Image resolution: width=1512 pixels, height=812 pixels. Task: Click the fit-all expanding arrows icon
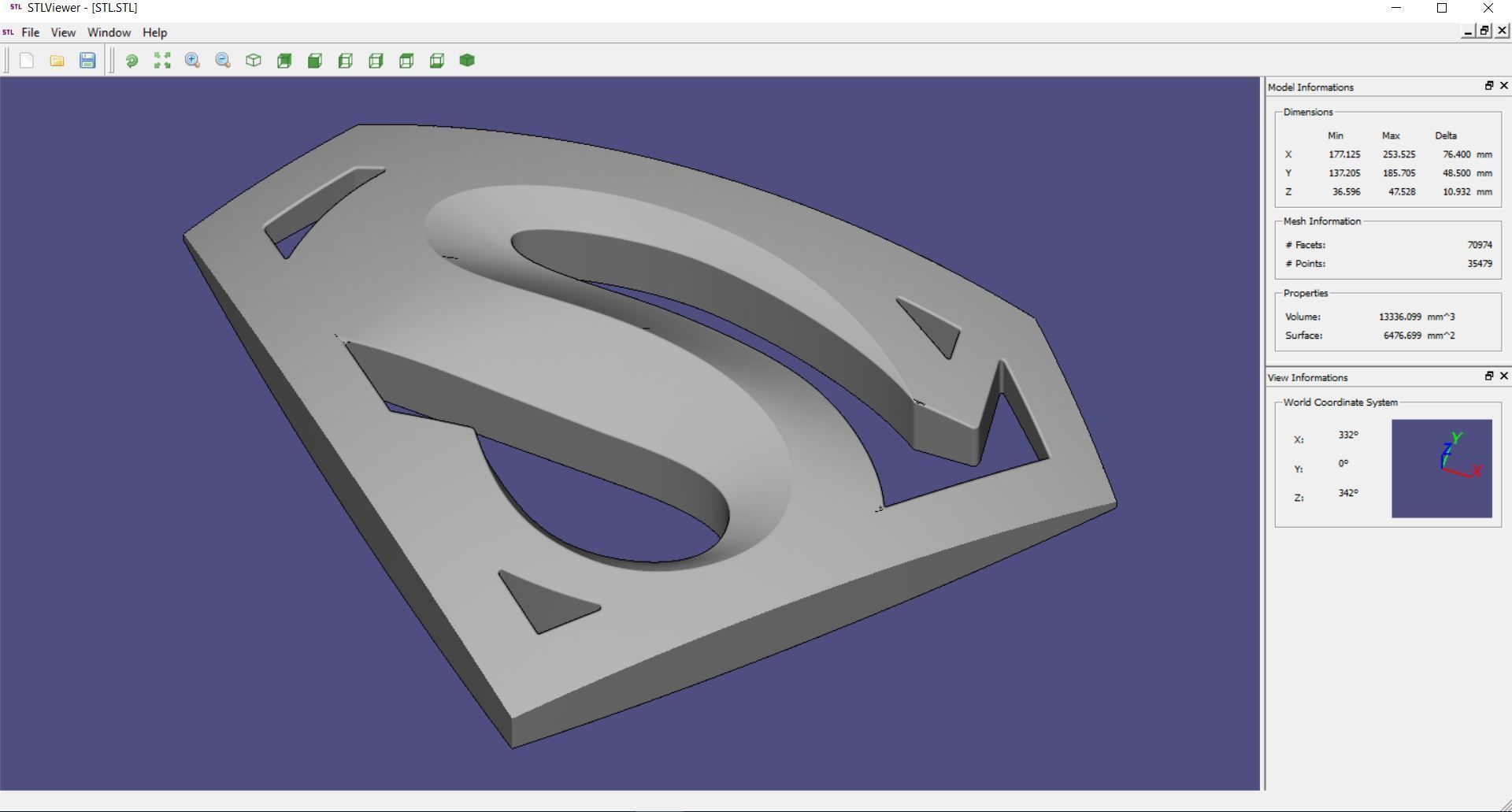[162, 61]
